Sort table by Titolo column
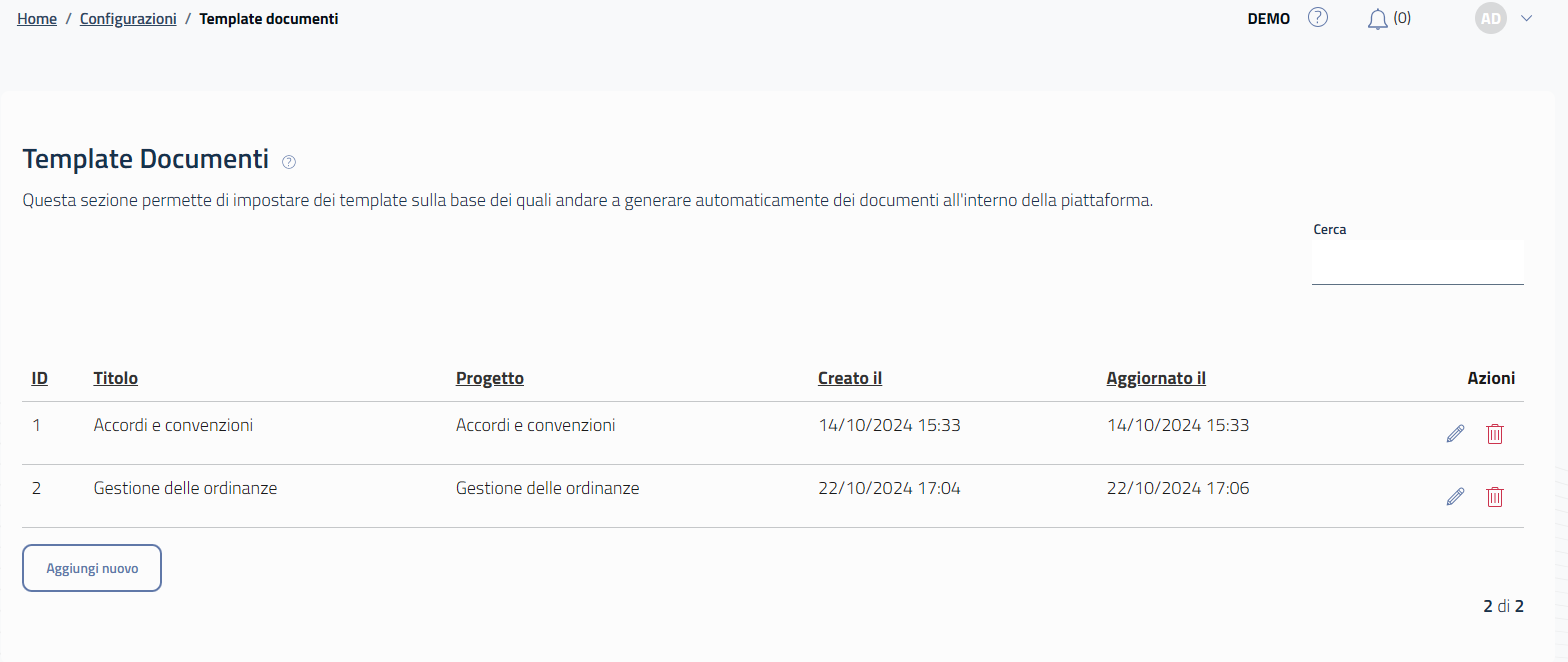This screenshot has width=1568, height=662. coord(116,378)
